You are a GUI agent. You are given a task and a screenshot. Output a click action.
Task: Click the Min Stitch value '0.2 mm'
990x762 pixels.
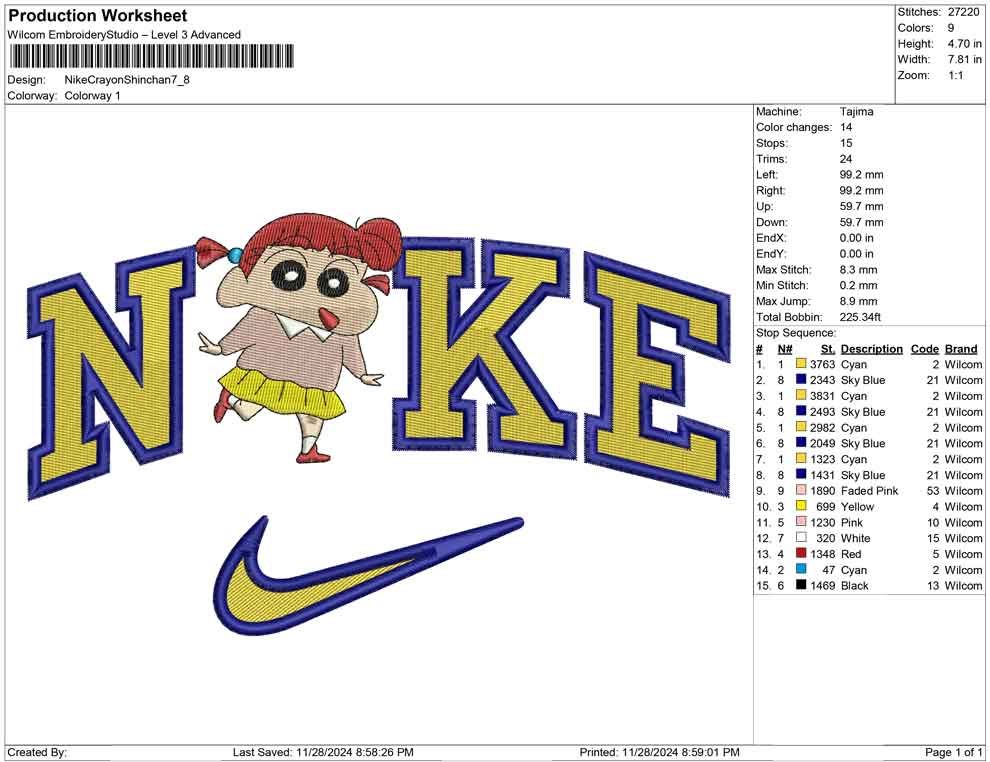point(859,285)
